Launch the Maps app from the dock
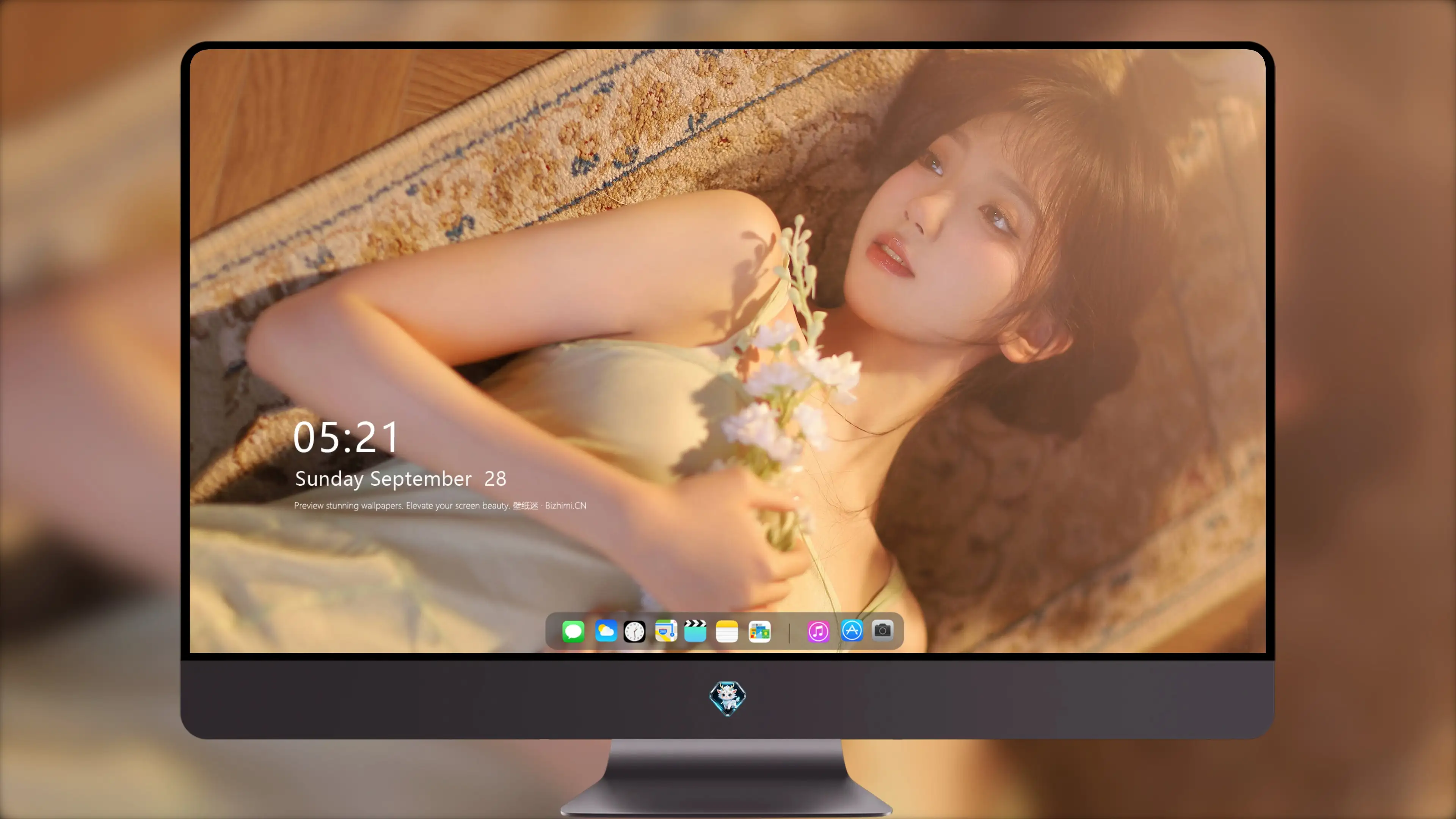 [x=666, y=631]
